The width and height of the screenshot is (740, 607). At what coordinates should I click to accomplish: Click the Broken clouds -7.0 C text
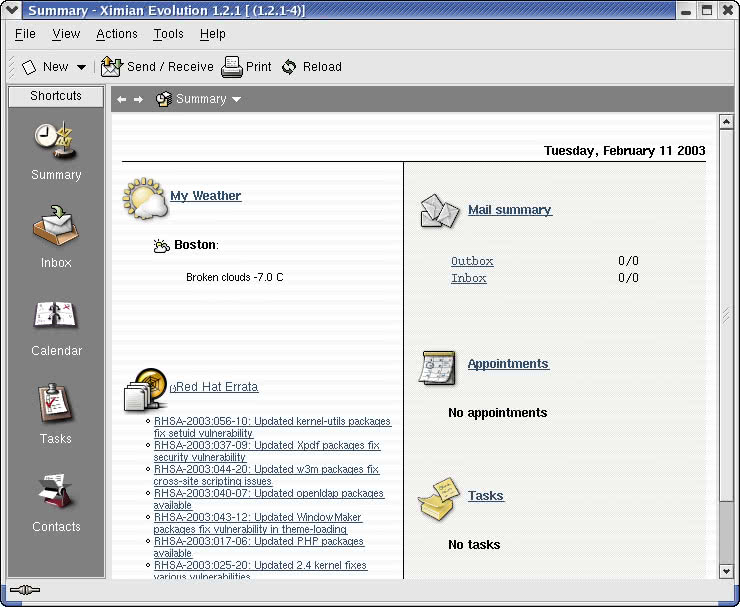coord(235,277)
